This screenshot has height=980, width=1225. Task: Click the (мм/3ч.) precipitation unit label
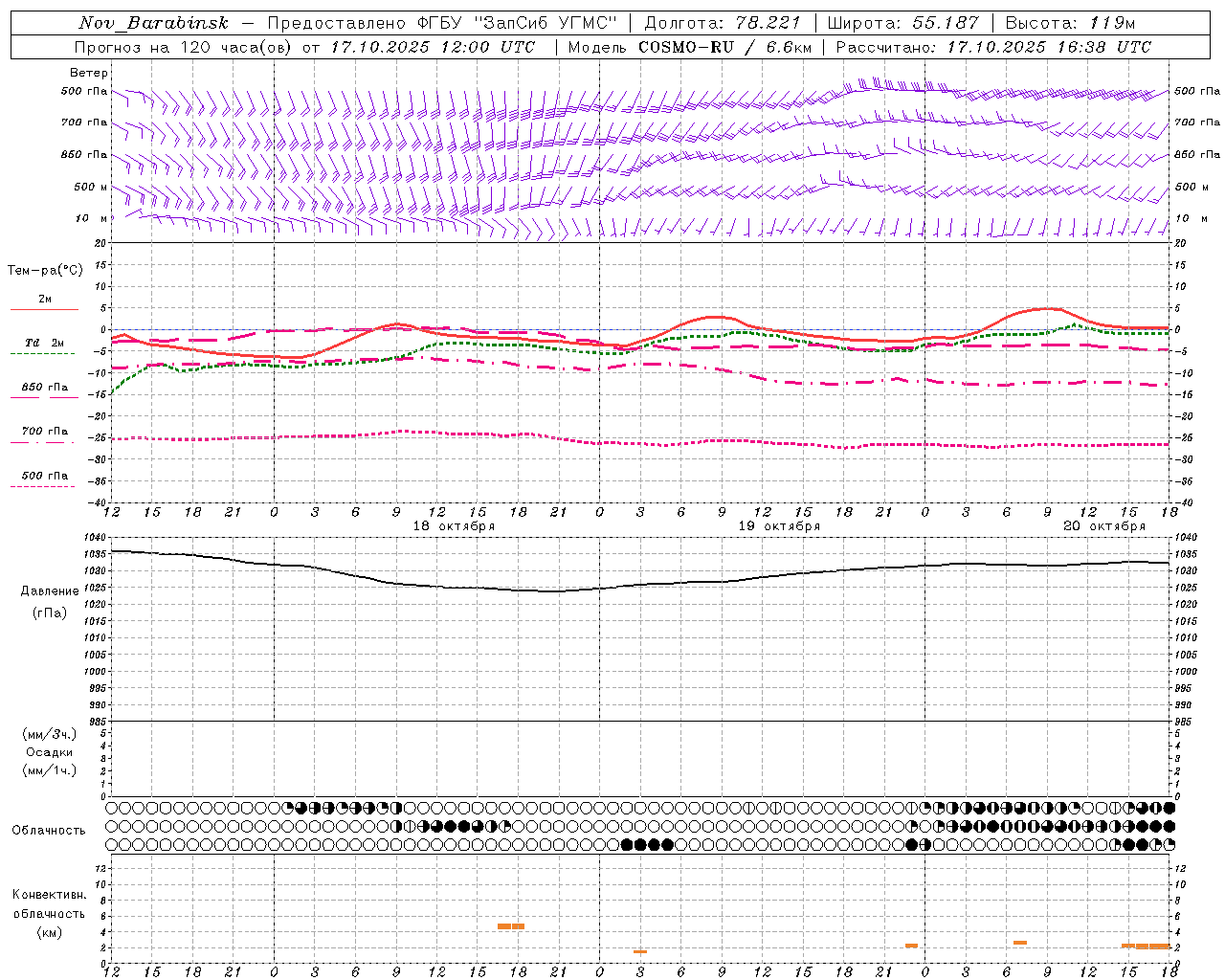(x=50, y=734)
